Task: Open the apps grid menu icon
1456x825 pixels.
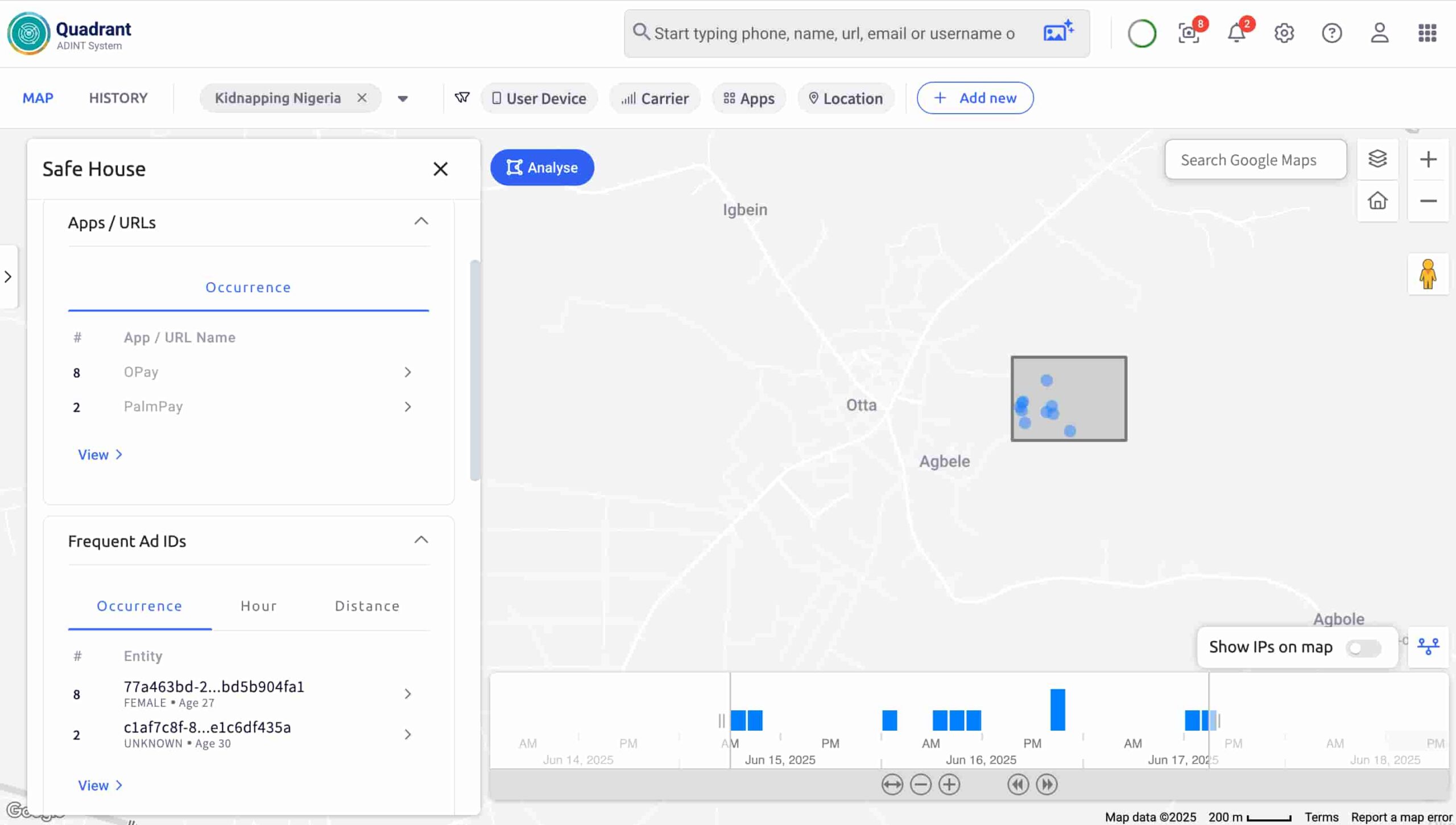Action: (1427, 33)
